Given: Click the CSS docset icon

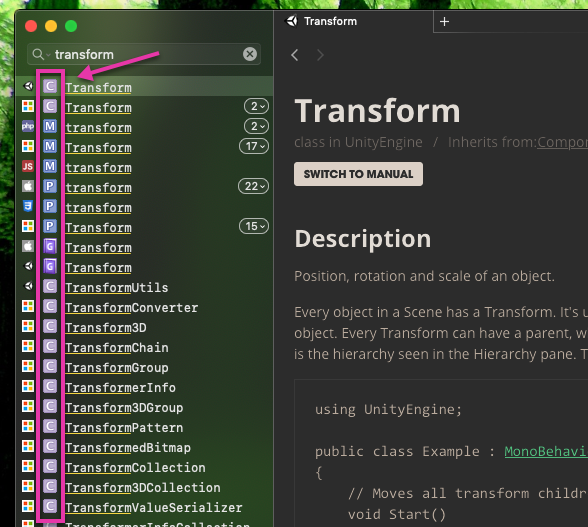Looking at the screenshot, I should pyautogui.click(x=28, y=206).
